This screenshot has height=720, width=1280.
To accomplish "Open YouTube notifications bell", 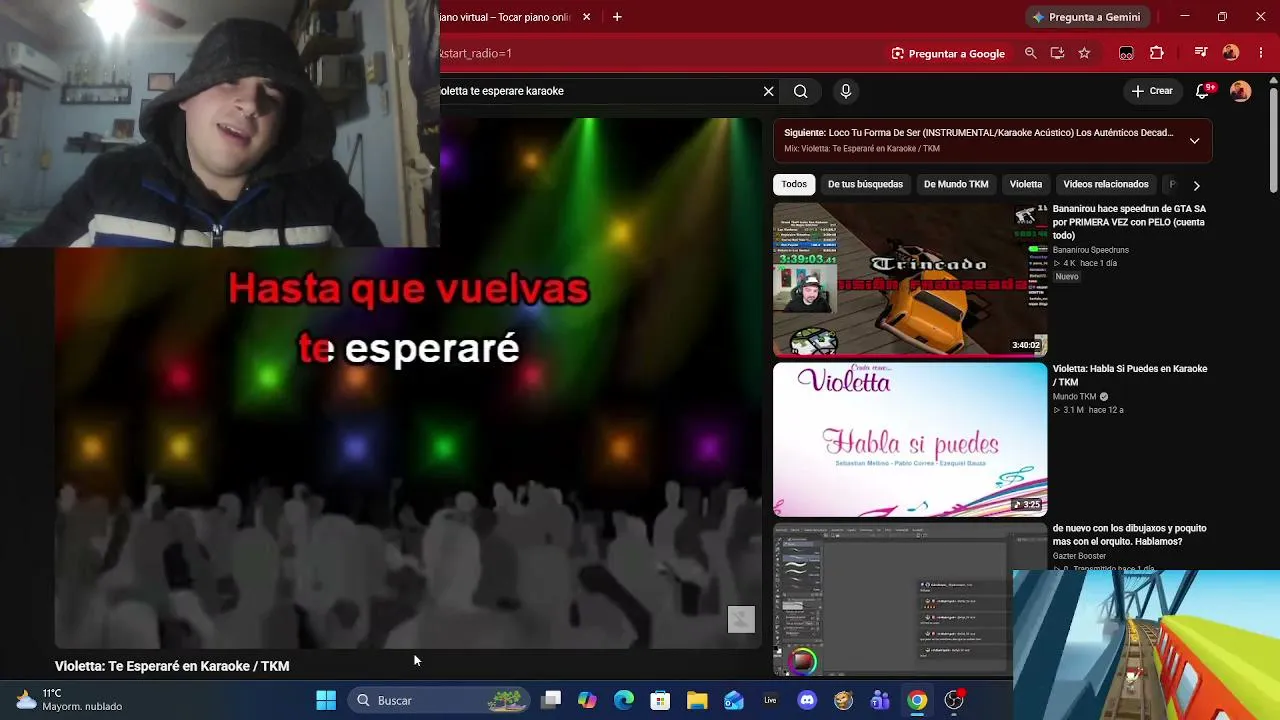I will pyautogui.click(x=1204, y=91).
